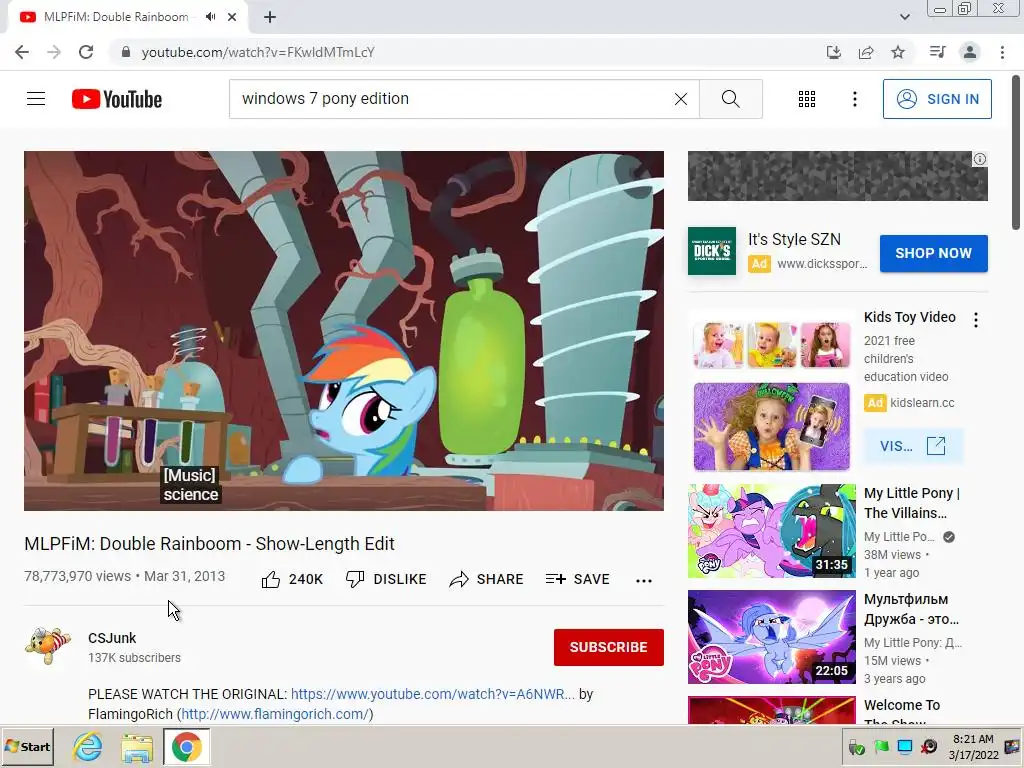
Task: Open the Action Center flag tray icon
Action: [881, 747]
